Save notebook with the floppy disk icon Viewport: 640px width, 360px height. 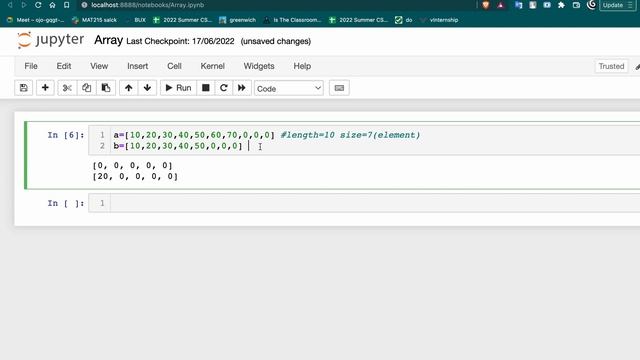24,88
